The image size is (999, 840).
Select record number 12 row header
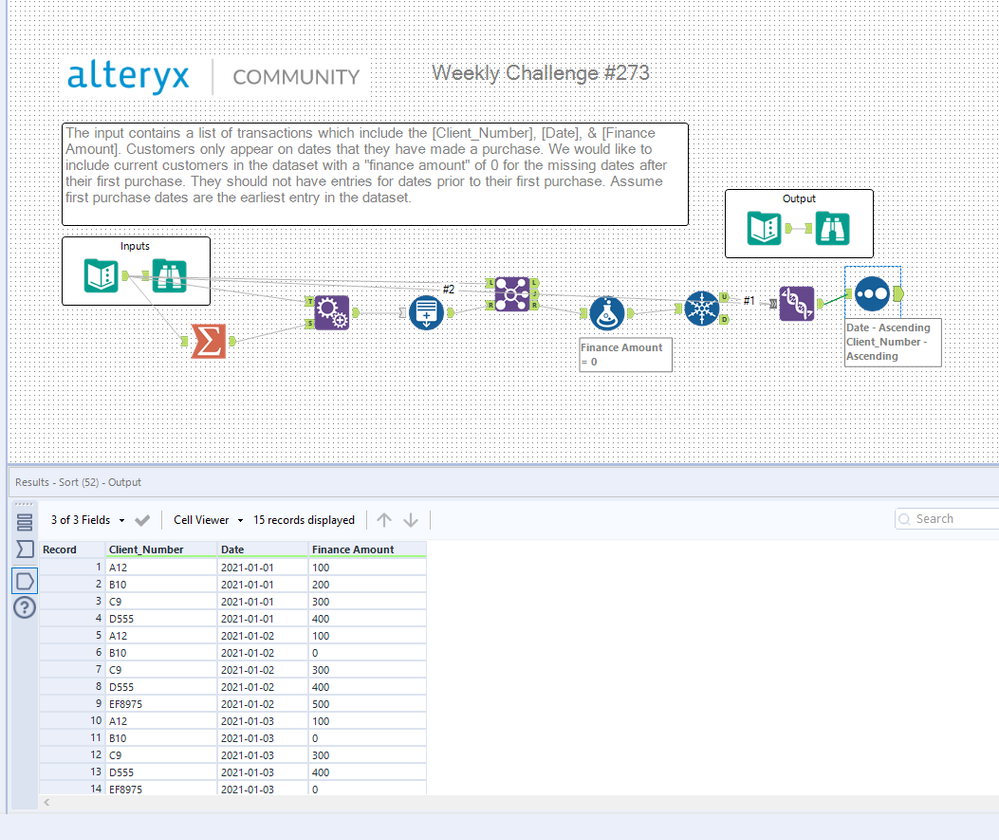[72, 755]
